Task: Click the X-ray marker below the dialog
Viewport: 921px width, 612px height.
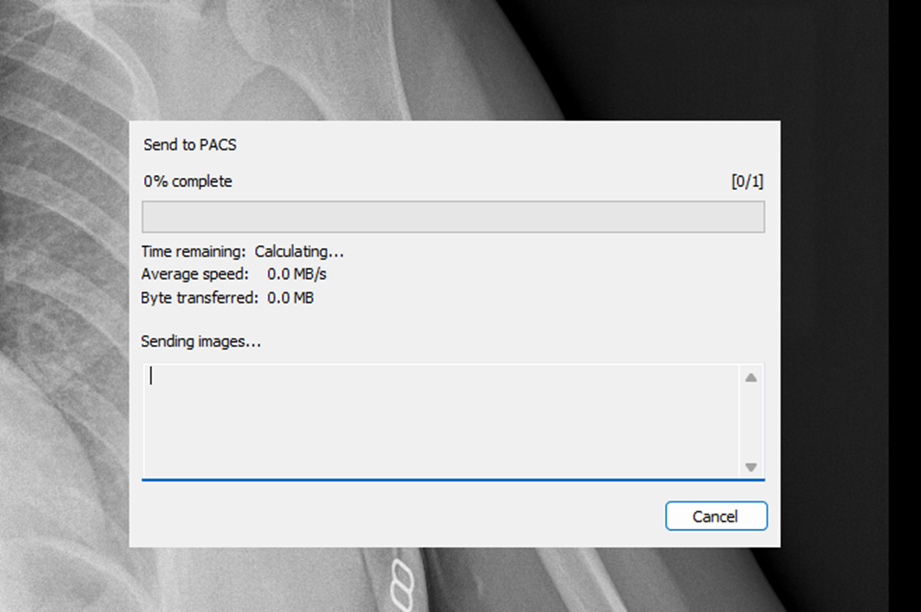Action: [401, 582]
